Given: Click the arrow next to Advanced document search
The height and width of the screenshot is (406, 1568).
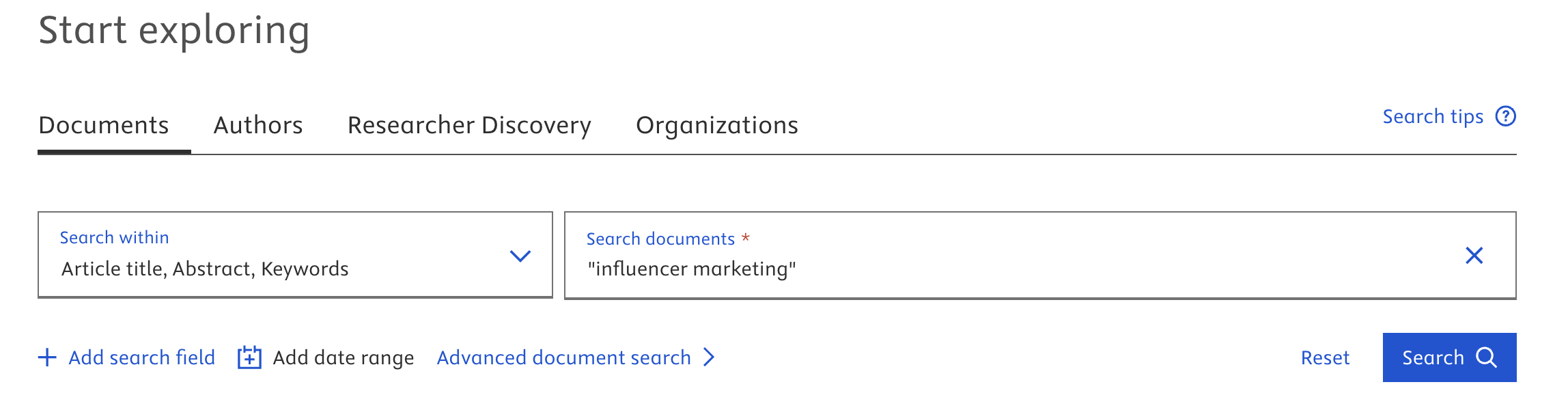Looking at the screenshot, I should [x=710, y=357].
